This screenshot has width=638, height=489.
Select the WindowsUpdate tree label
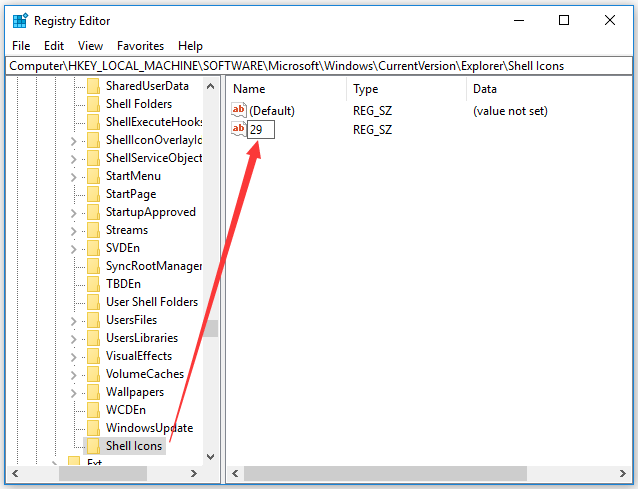coord(149,428)
